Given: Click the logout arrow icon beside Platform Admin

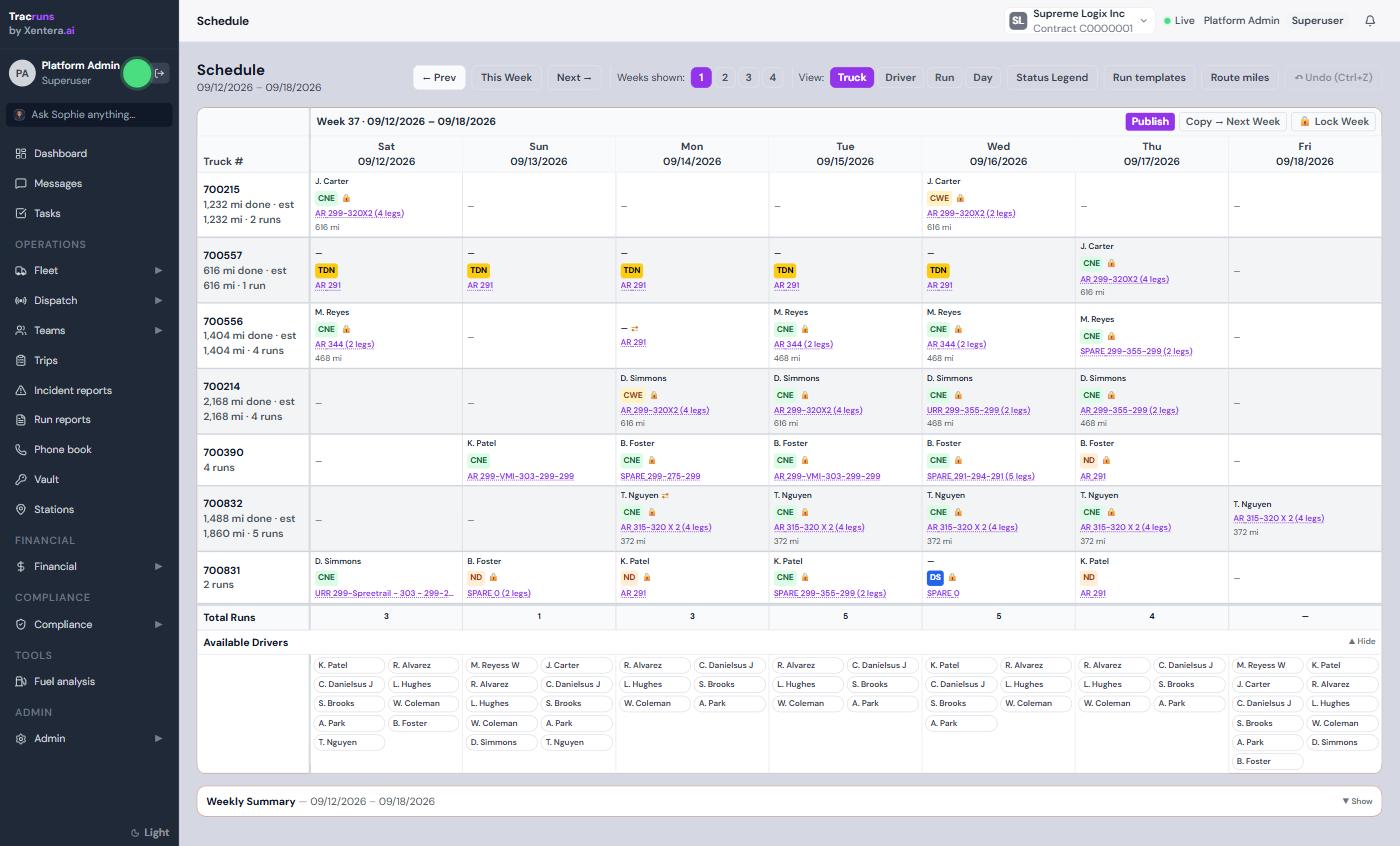Looking at the screenshot, I should (160, 73).
